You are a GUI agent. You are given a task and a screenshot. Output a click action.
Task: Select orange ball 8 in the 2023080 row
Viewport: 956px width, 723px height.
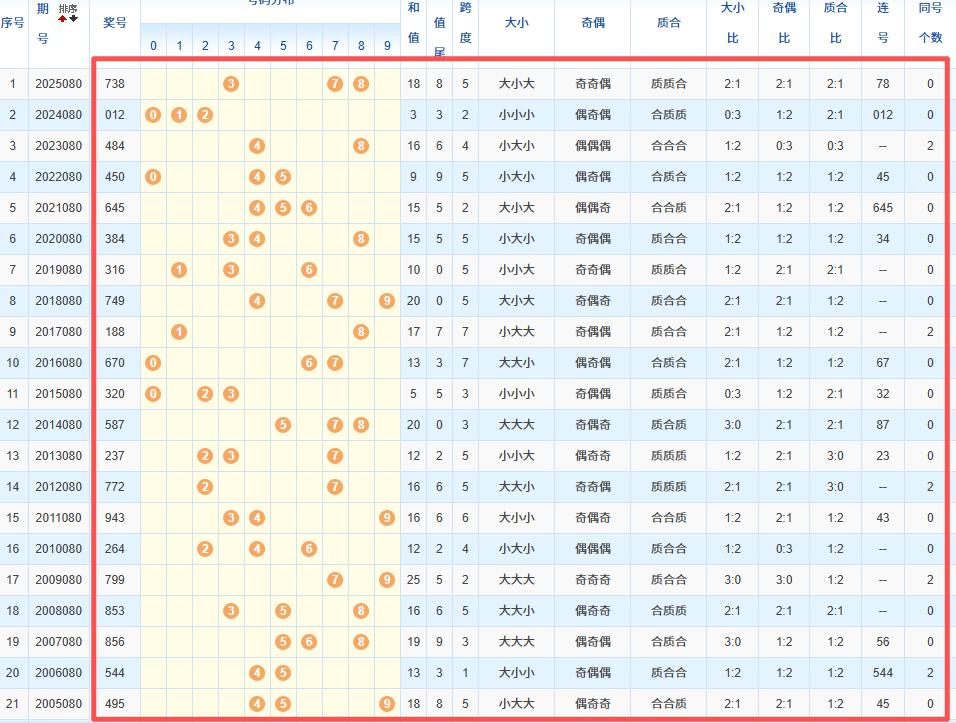(361, 146)
